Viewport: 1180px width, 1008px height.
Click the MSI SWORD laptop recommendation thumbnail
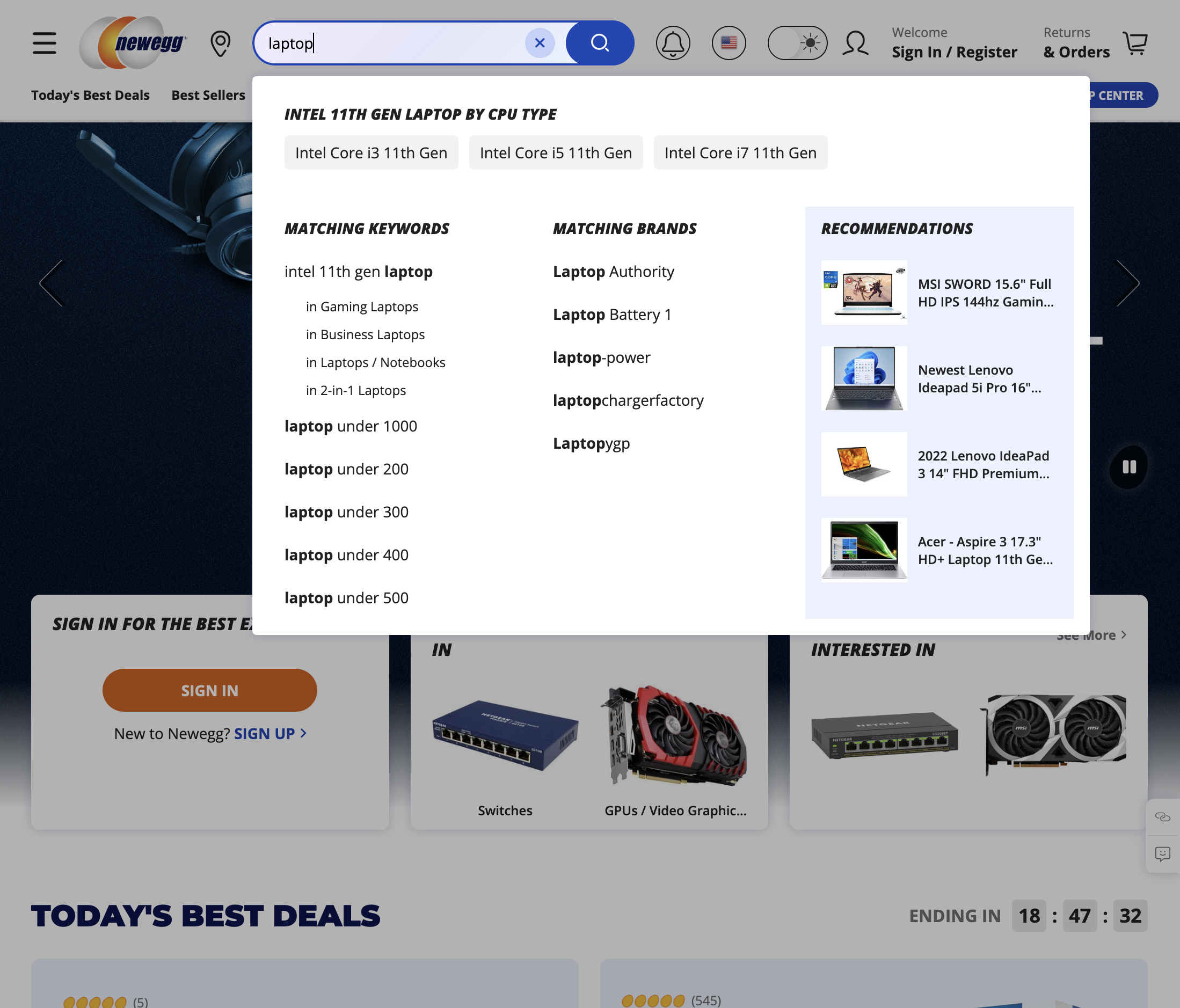click(x=864, y=292)
